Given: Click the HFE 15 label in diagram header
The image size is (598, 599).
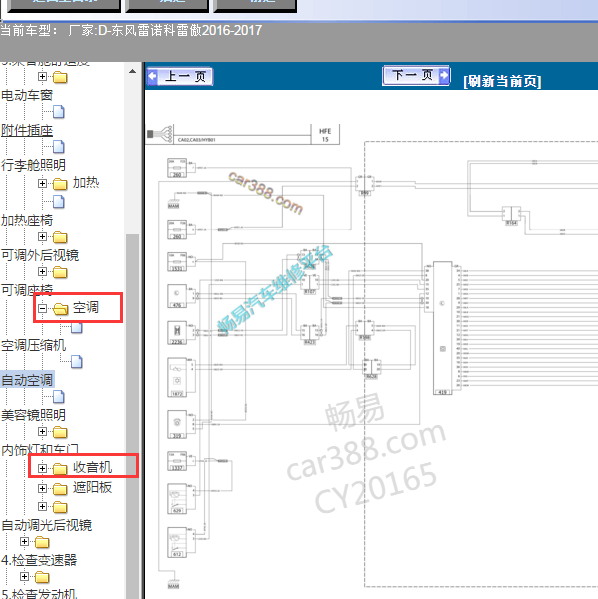Looking at the screenshot, I should [x=325, y=135].
